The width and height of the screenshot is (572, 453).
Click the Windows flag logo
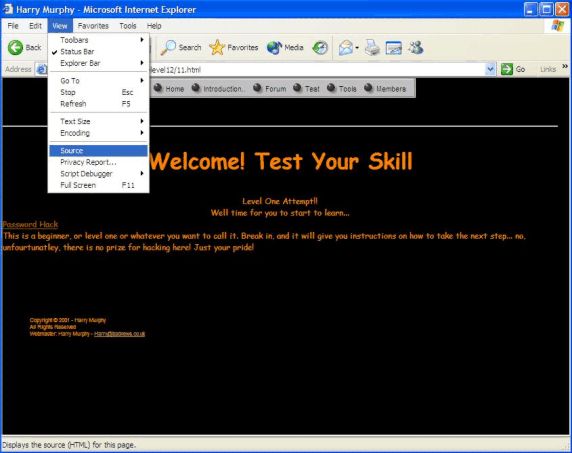click(557, 26)
